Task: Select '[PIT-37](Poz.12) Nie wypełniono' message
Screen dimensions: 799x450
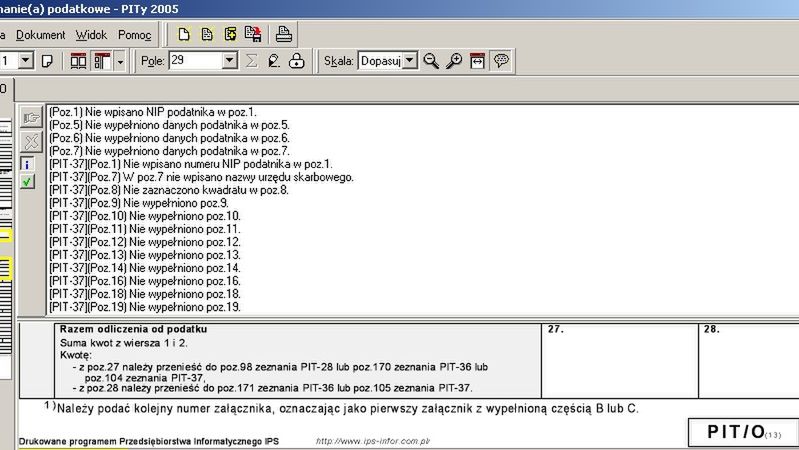Action: coord(145,242)
